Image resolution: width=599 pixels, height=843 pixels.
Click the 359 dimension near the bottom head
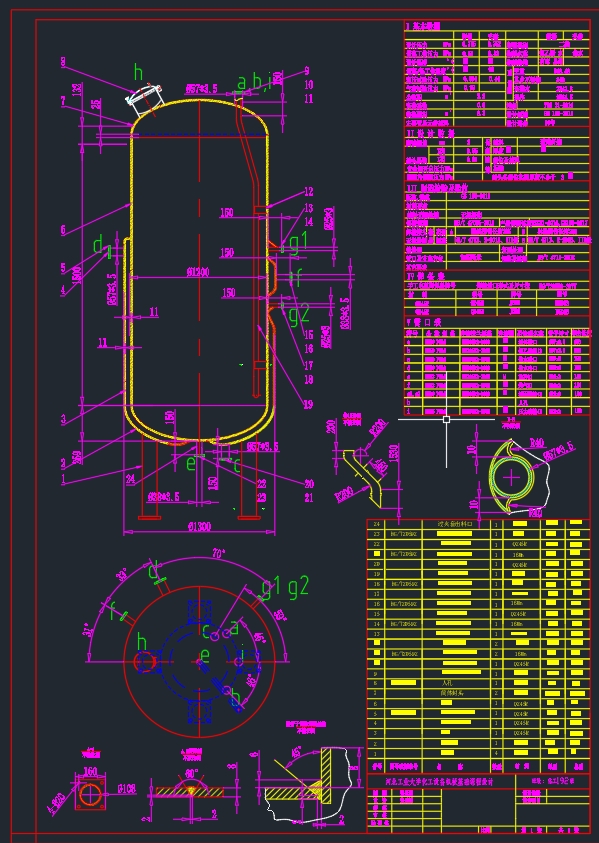coord(78,457)
